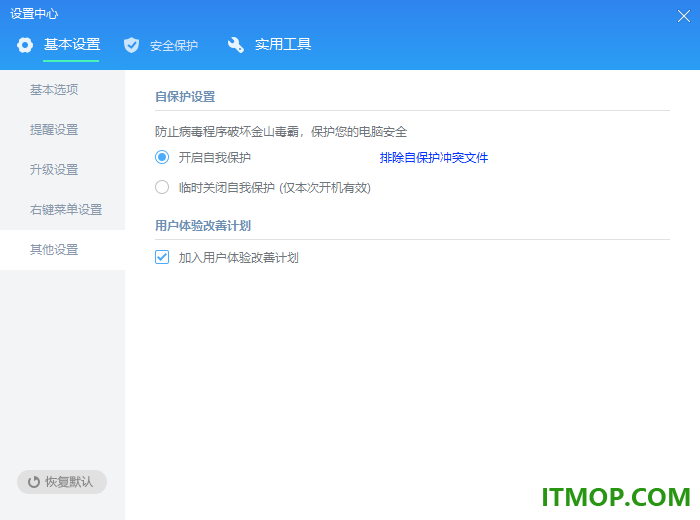This screenshot has width=700, height=520.
Task: Close the 设置中心 window
Action: pos(683,16)
